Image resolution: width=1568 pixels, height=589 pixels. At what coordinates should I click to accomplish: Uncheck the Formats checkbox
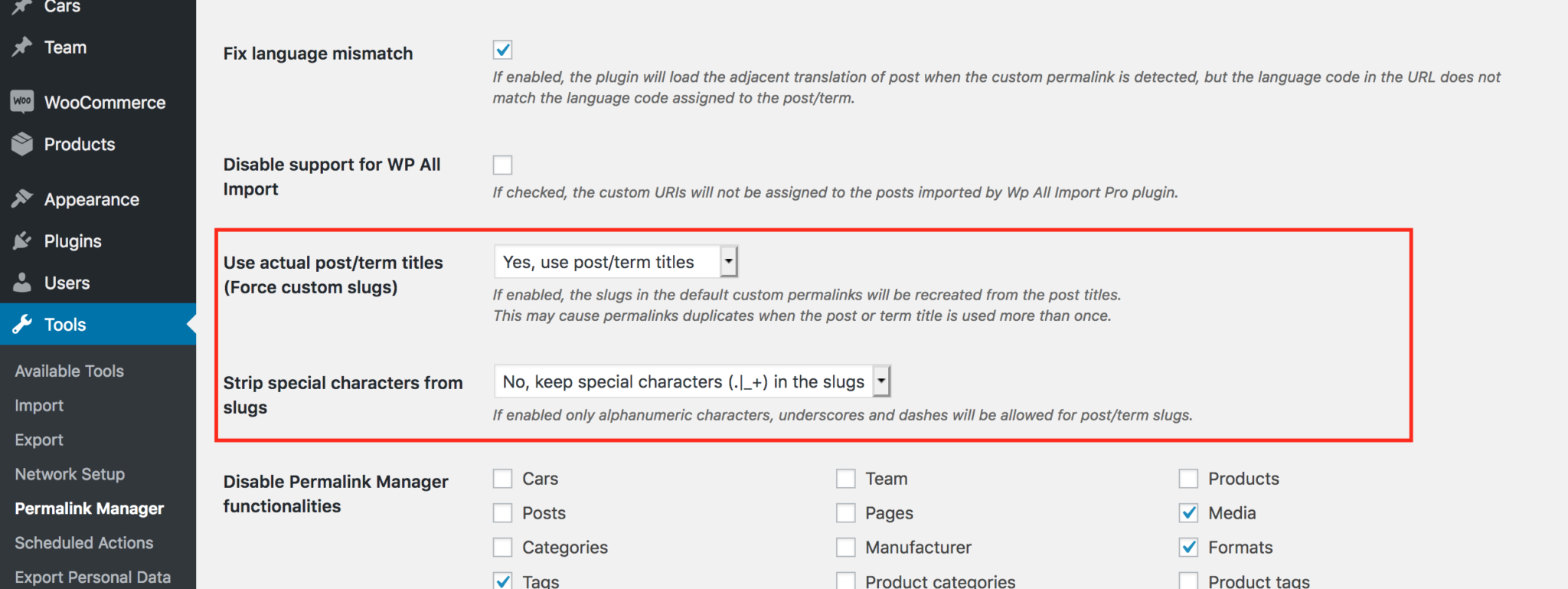tap(1188, 548)
